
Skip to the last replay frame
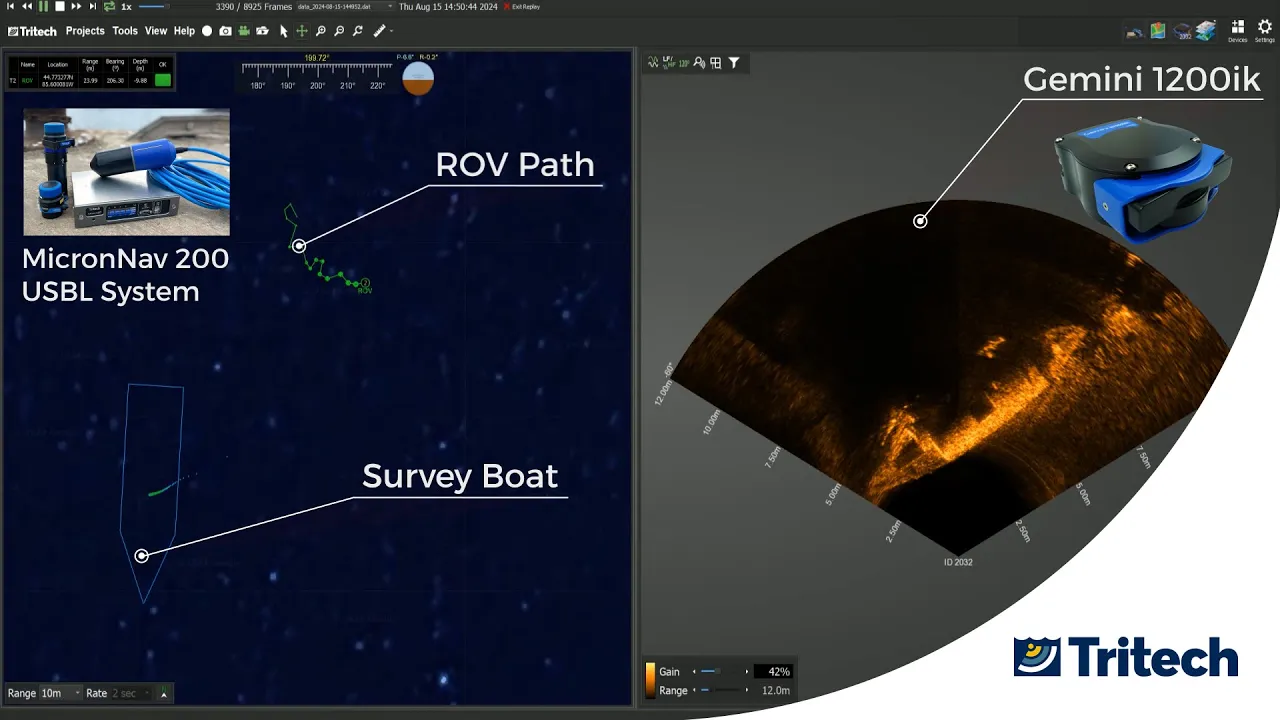tap(93, 6)
